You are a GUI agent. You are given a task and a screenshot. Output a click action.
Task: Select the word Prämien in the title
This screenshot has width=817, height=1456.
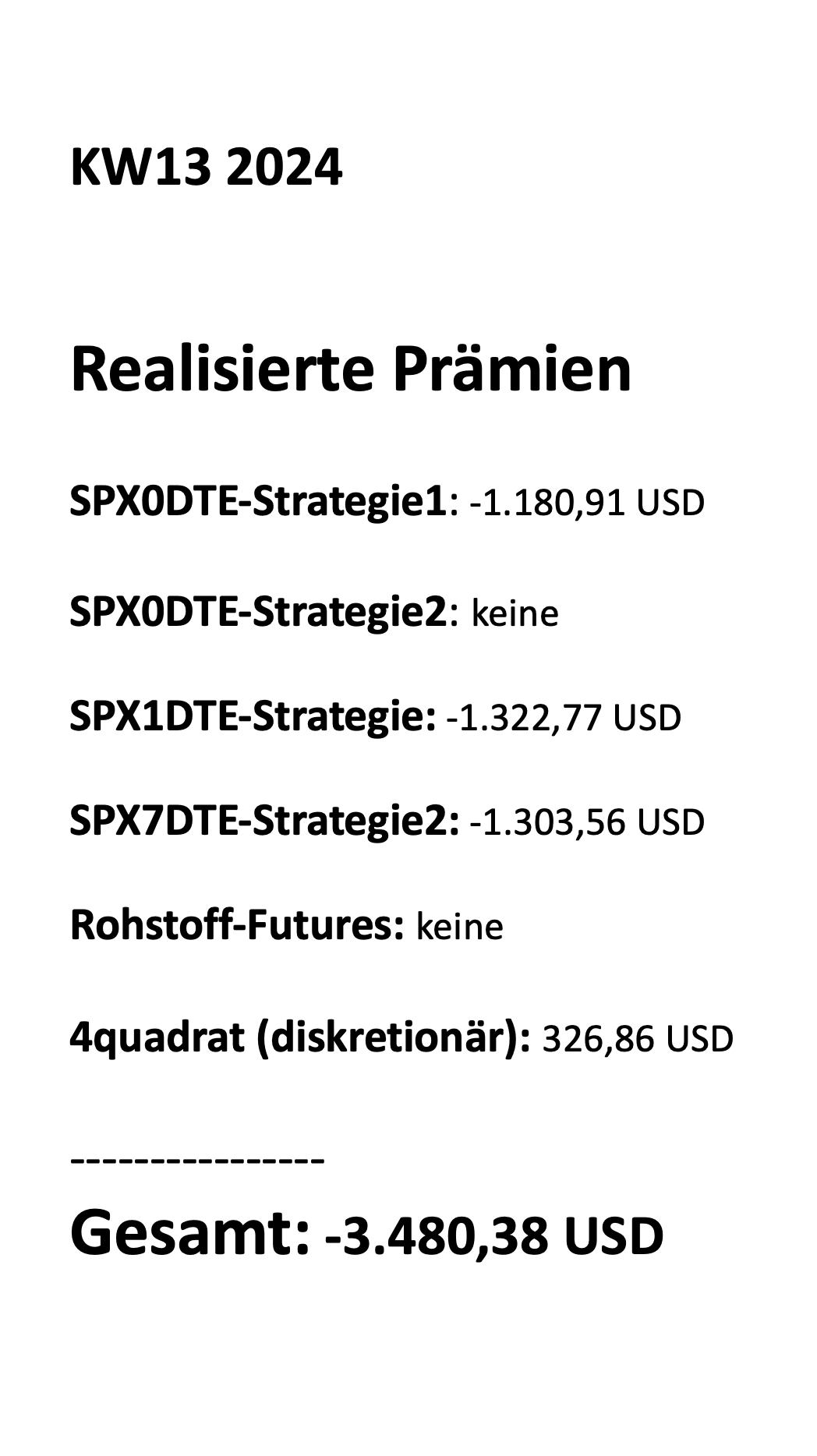point(511,370)
